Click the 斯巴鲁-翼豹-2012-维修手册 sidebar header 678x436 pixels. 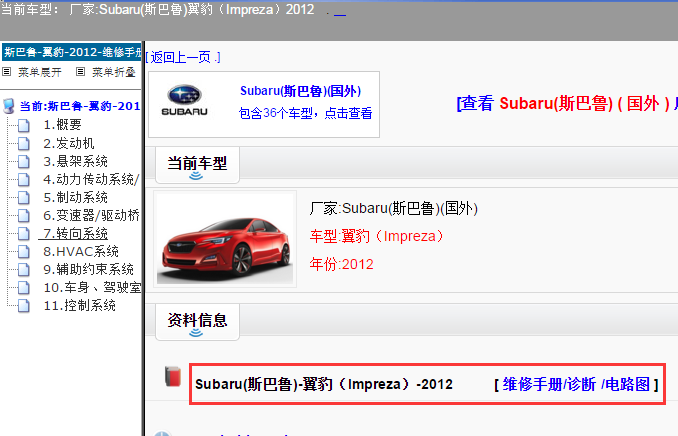tap(72, 52)
